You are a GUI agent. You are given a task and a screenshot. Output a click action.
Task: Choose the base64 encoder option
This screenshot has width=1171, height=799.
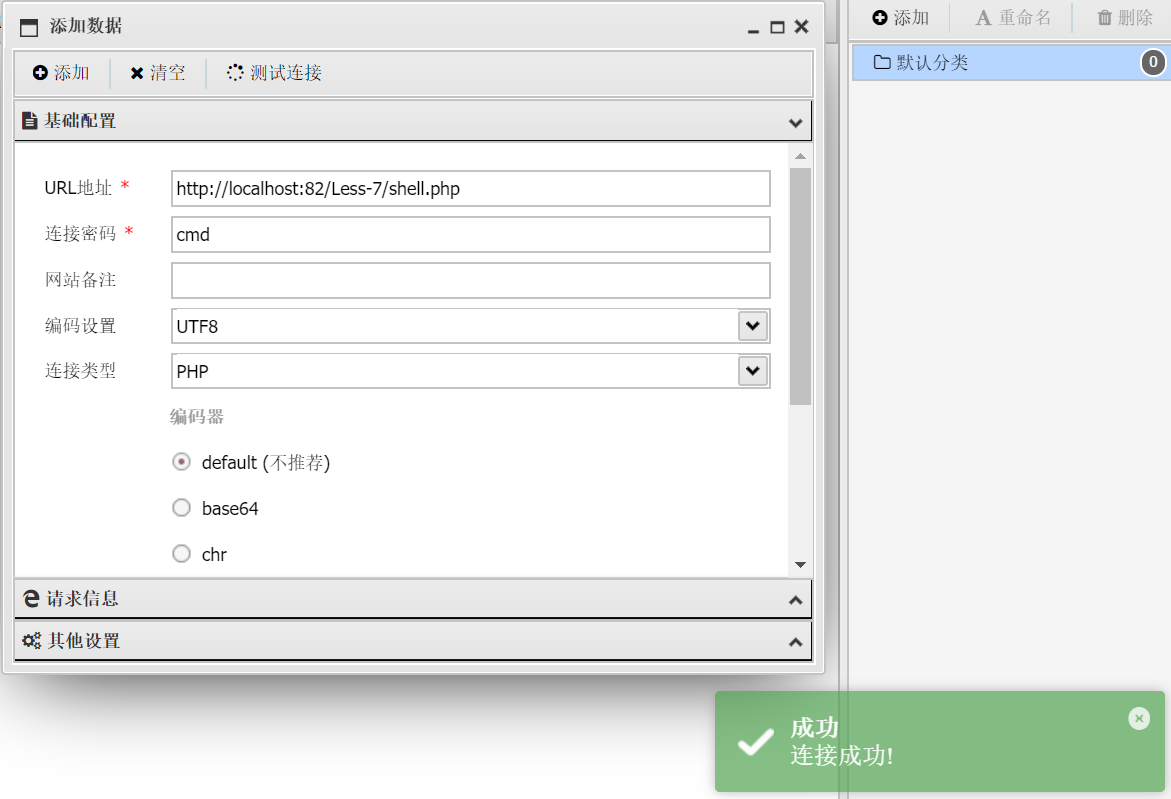(x=182, y=508)
